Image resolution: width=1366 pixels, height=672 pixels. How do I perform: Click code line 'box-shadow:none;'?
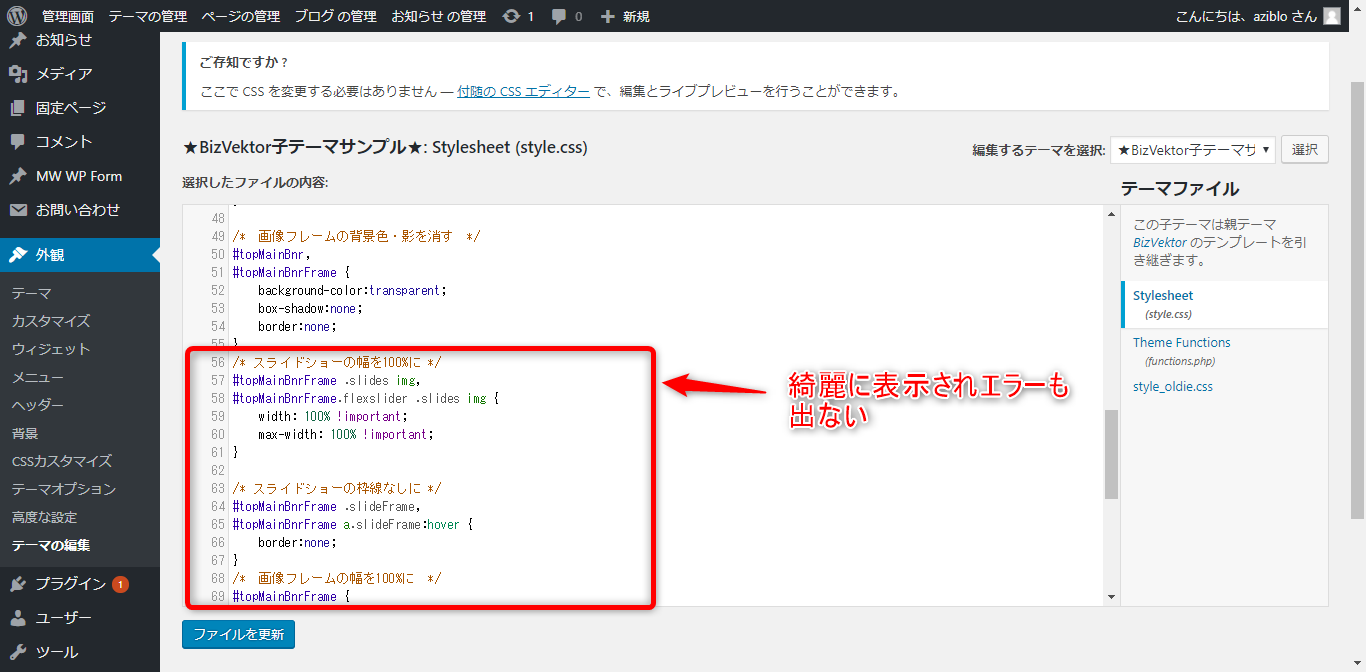[309, 308]
